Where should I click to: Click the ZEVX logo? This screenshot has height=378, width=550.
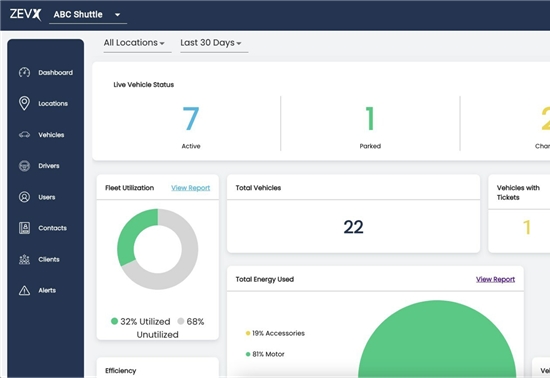pyautogui.click(x=25, y=14)
